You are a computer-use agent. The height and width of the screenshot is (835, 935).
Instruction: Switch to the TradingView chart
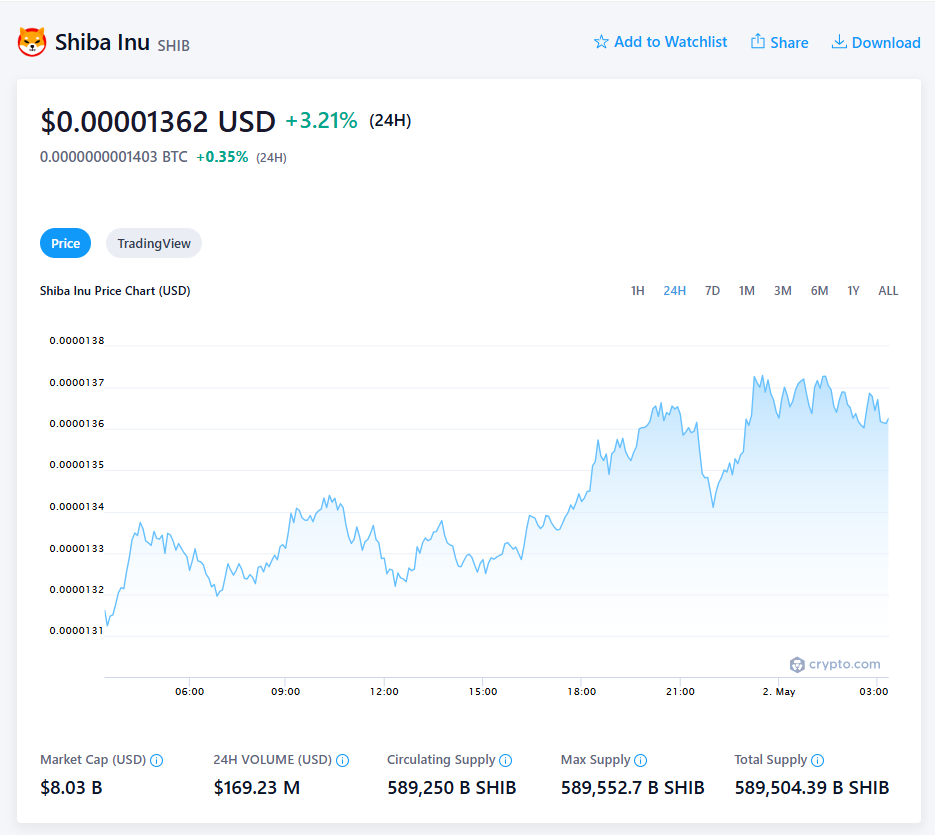tap(154, 243)
